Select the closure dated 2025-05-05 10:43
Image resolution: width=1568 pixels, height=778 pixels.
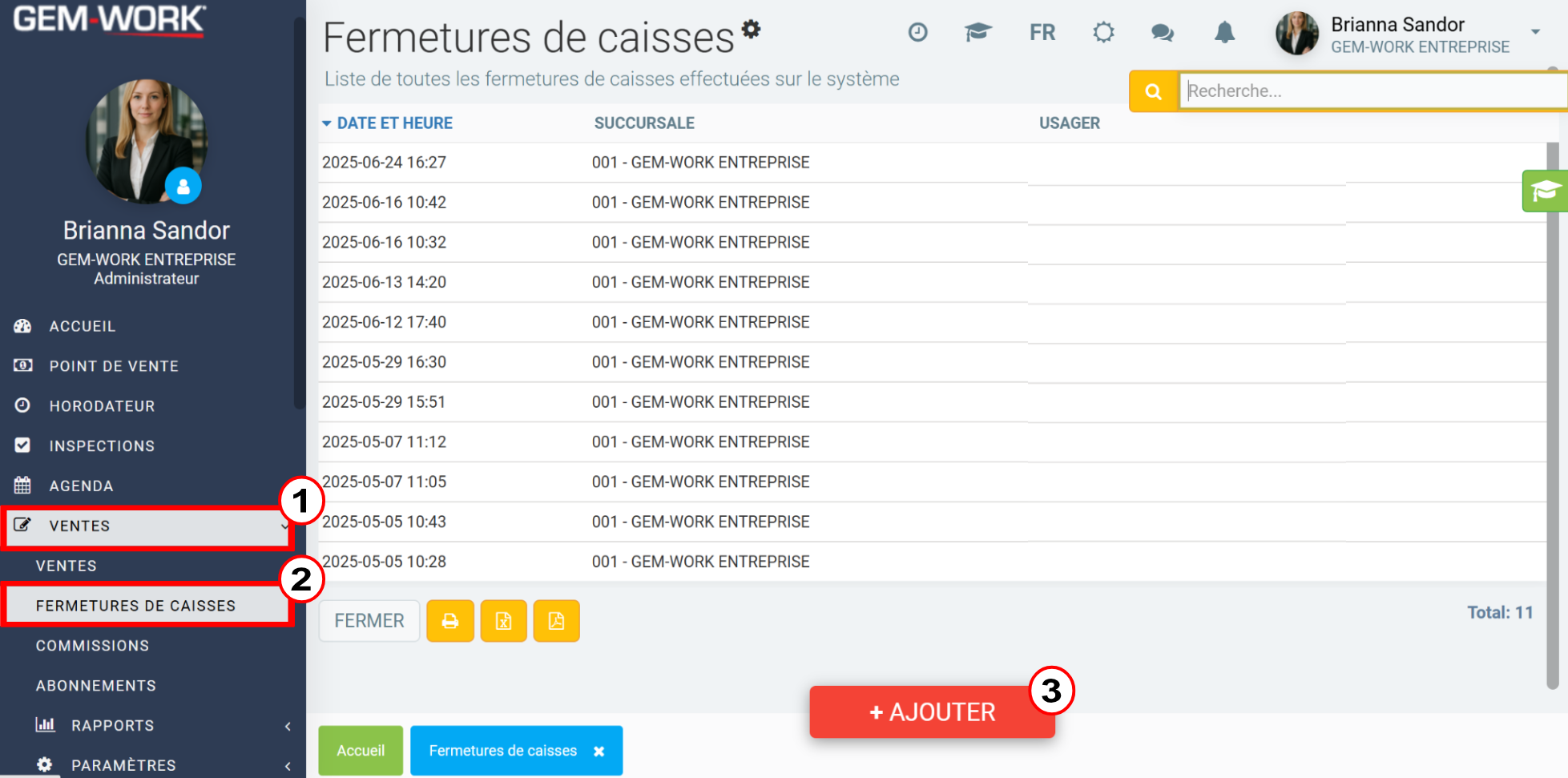932,522
